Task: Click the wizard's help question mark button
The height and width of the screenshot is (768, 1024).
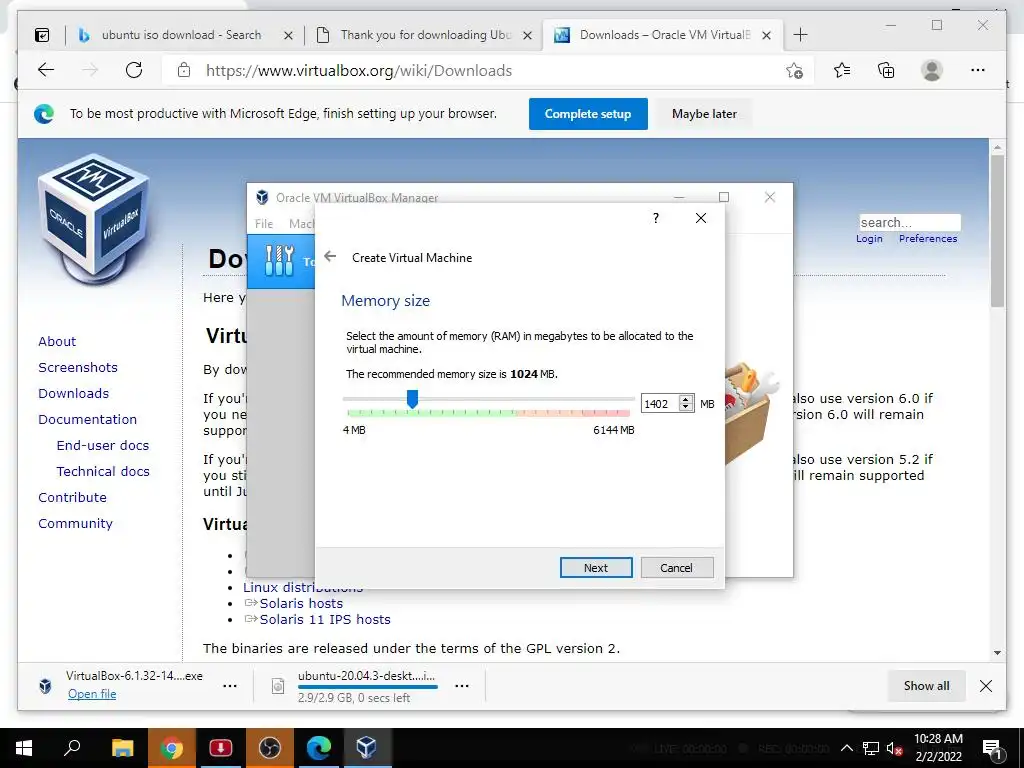Action: (x=656, y=218)
